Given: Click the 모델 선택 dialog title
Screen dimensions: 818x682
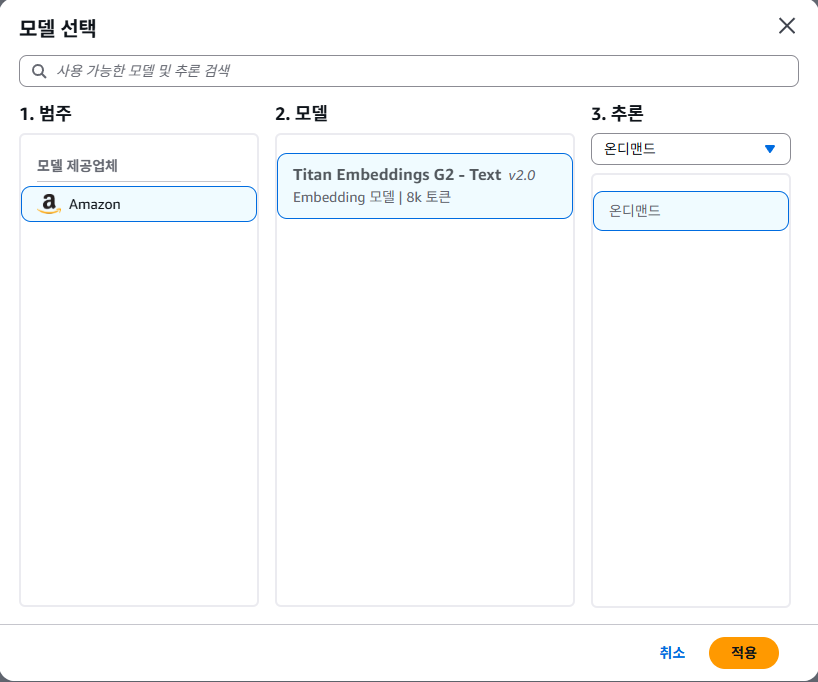Looking at the screenshot, I should [x=57, y=28].
